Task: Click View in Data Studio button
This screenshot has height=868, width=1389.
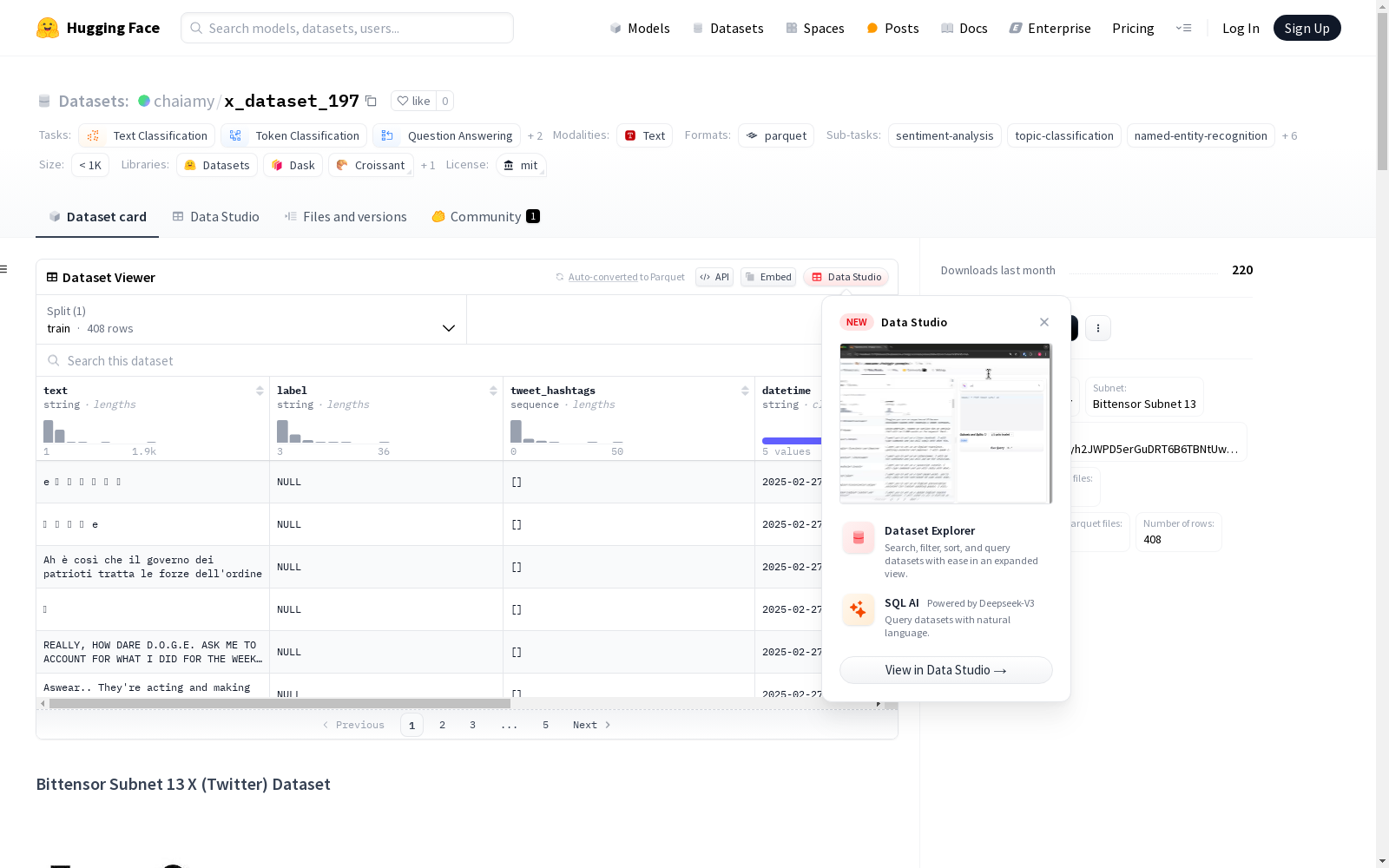Action: click(x=946, y=670)
